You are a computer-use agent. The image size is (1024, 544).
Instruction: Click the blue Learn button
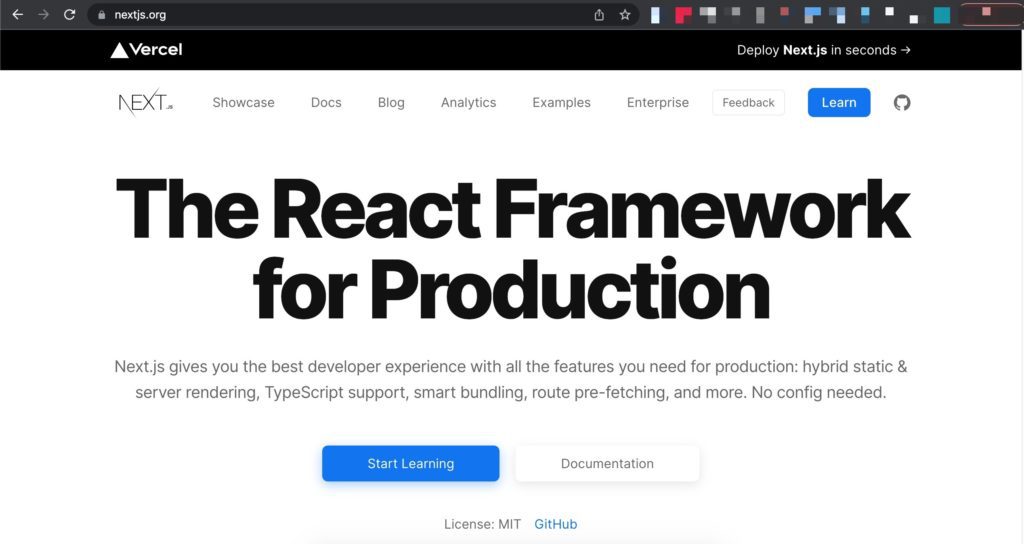pos(838,103)
